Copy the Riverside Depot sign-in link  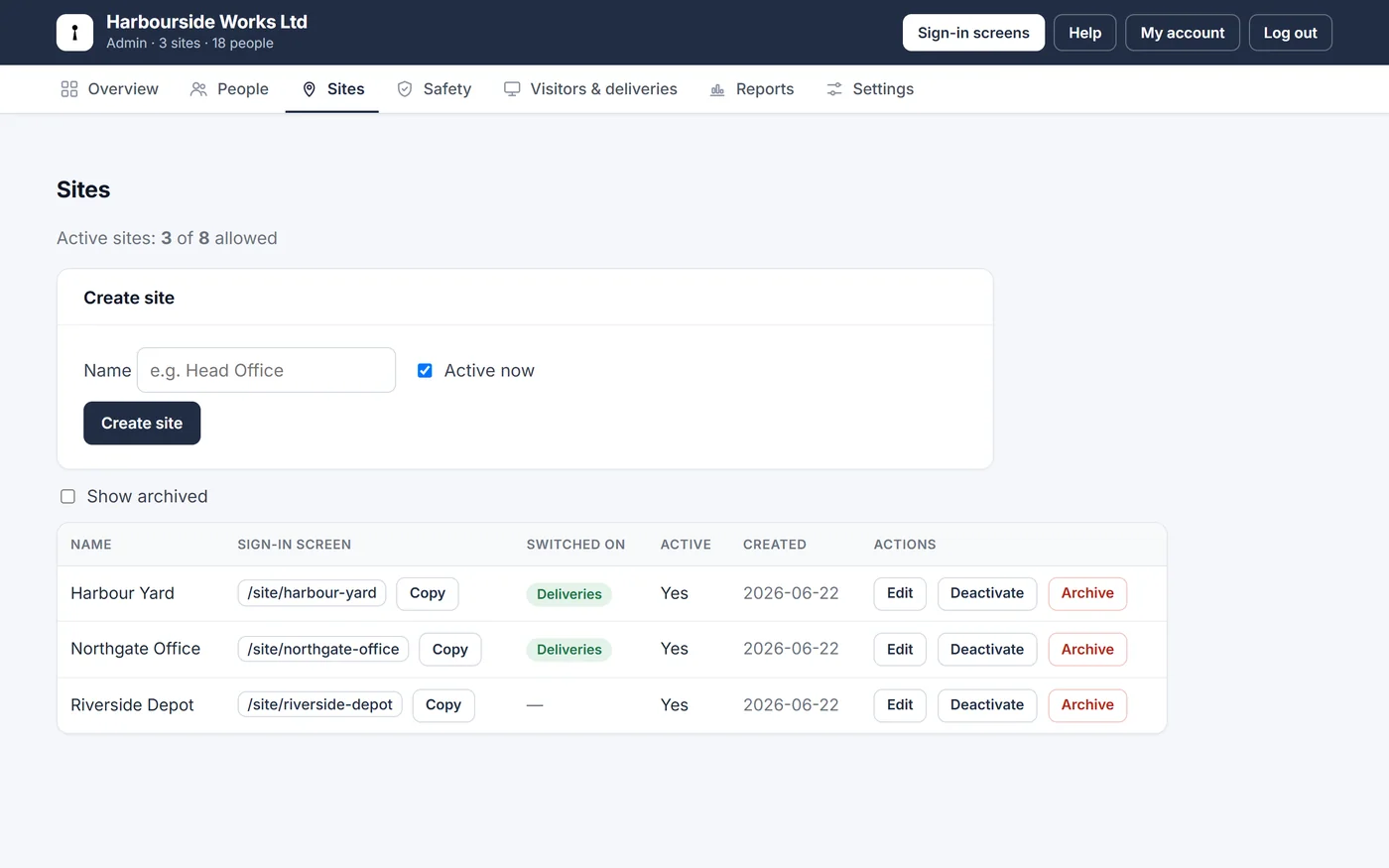(443, 705)
